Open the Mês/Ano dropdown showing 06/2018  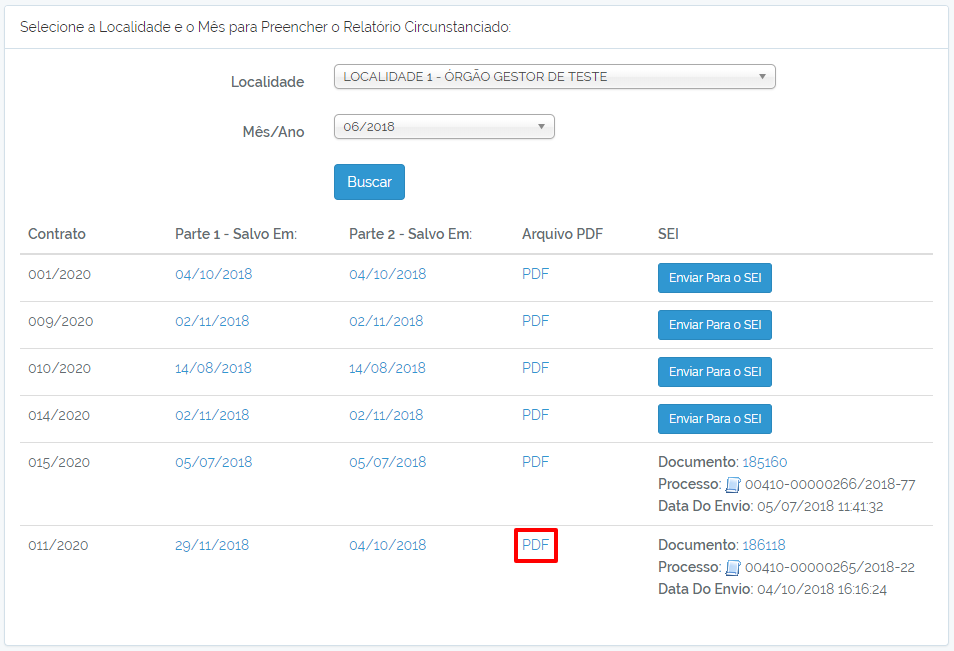pyautogui.click(x=444, y=127)
